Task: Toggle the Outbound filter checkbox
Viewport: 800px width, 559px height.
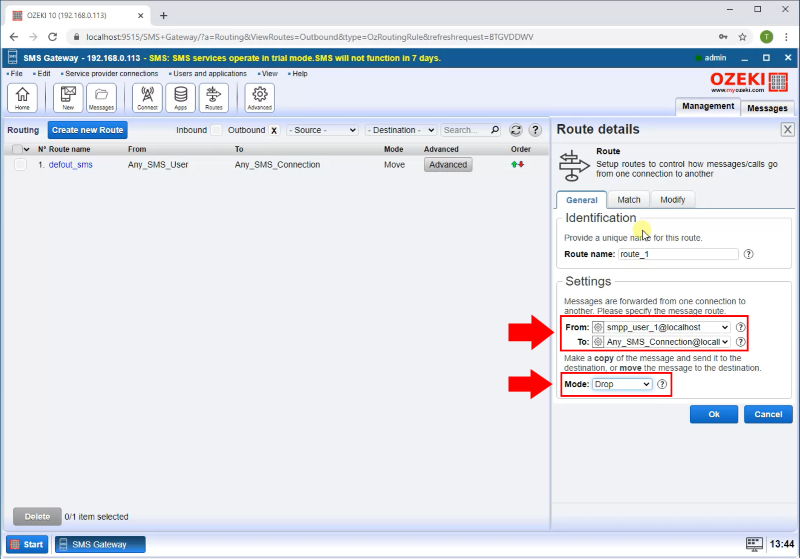Action: point(274,130)
